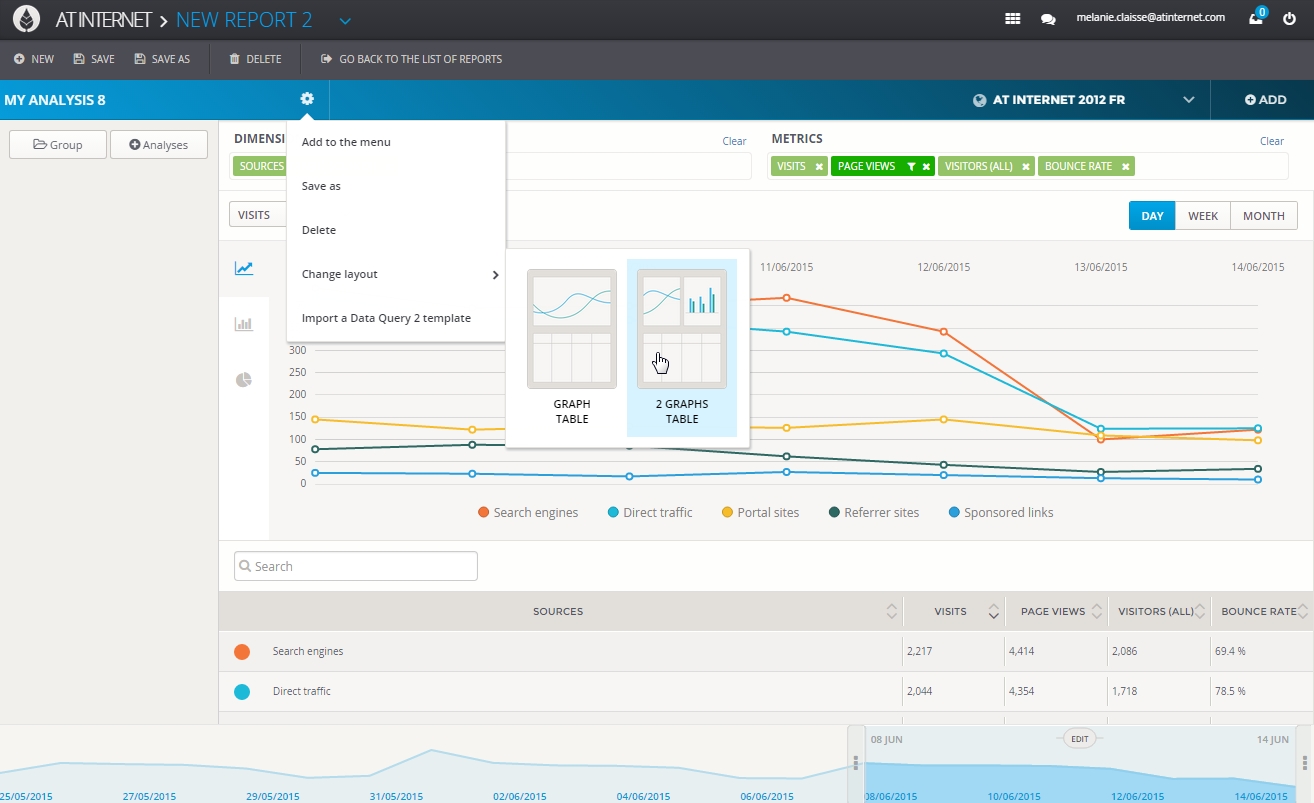Click the user email address
Screen dimensions: 1314x803
click(1150, 17)
